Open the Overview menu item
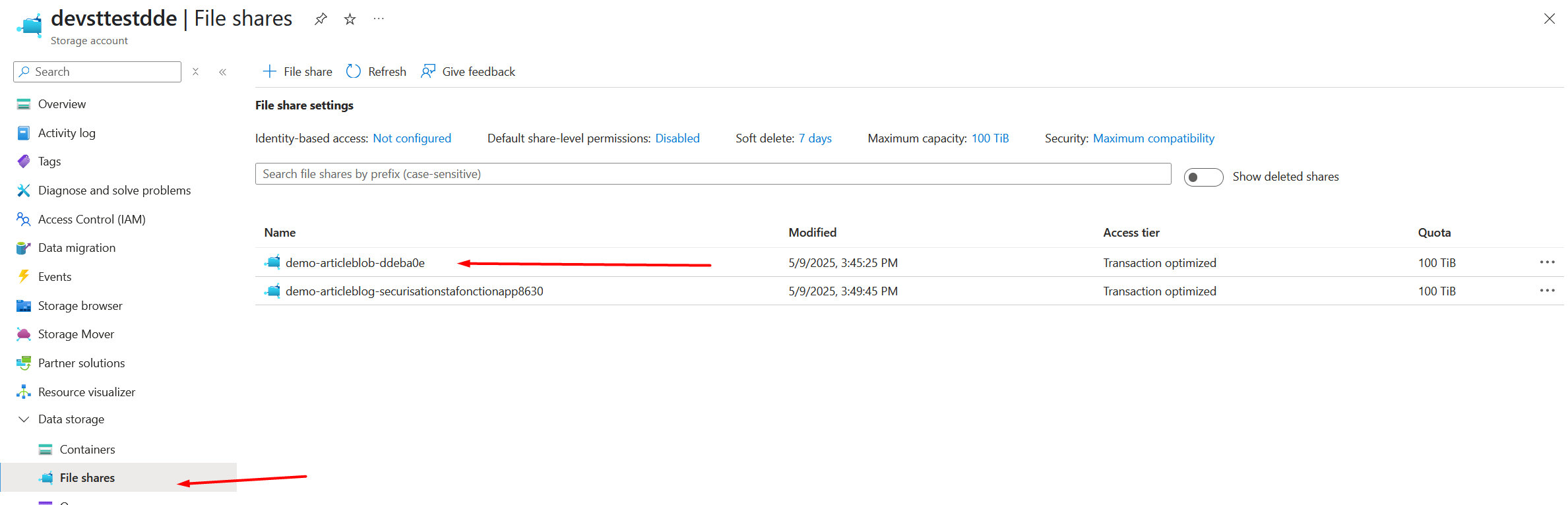This screenshot has width=1568, height=505. [x=62, y=104]
